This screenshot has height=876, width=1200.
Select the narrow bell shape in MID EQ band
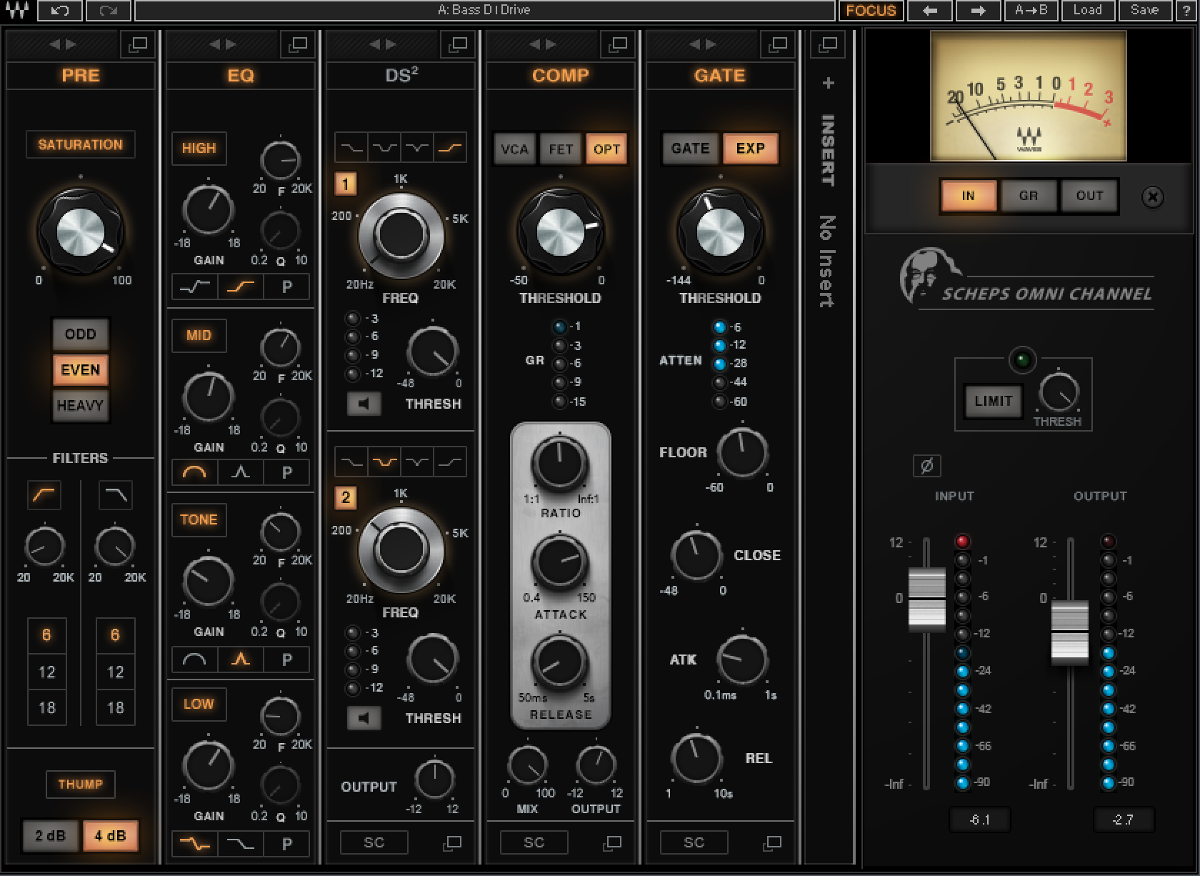pyautogui.click(x=241, y=472)
